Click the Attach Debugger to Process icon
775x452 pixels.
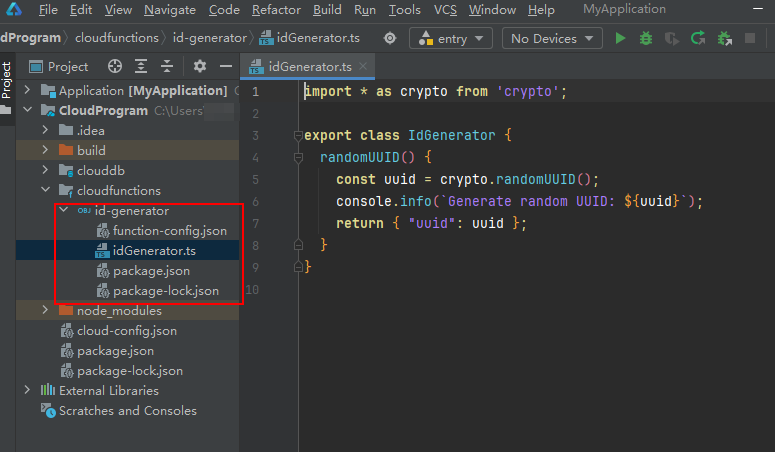click(724, 39)
